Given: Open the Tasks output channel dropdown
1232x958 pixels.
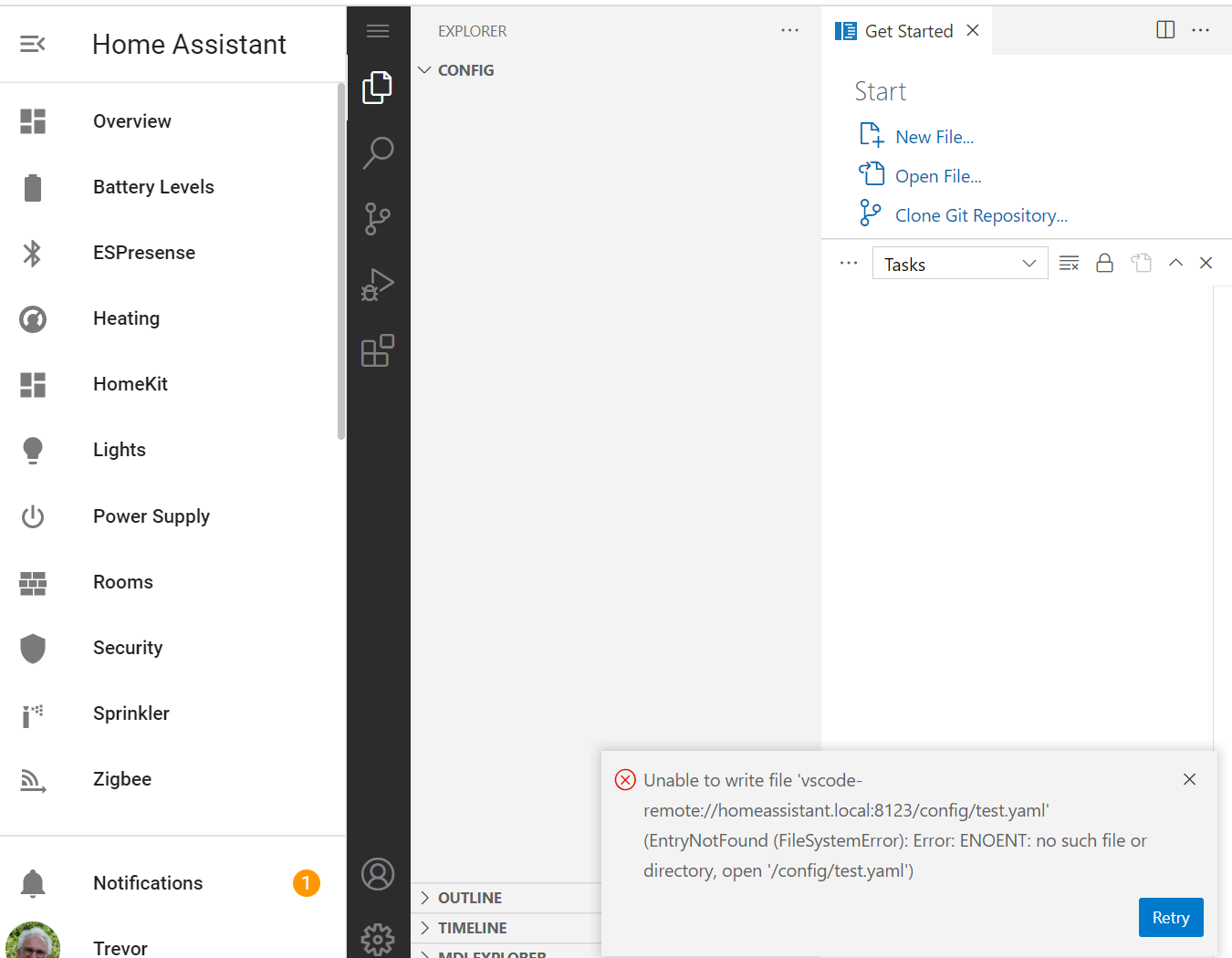Looking at the screenshot, I should tap(959, 264).
